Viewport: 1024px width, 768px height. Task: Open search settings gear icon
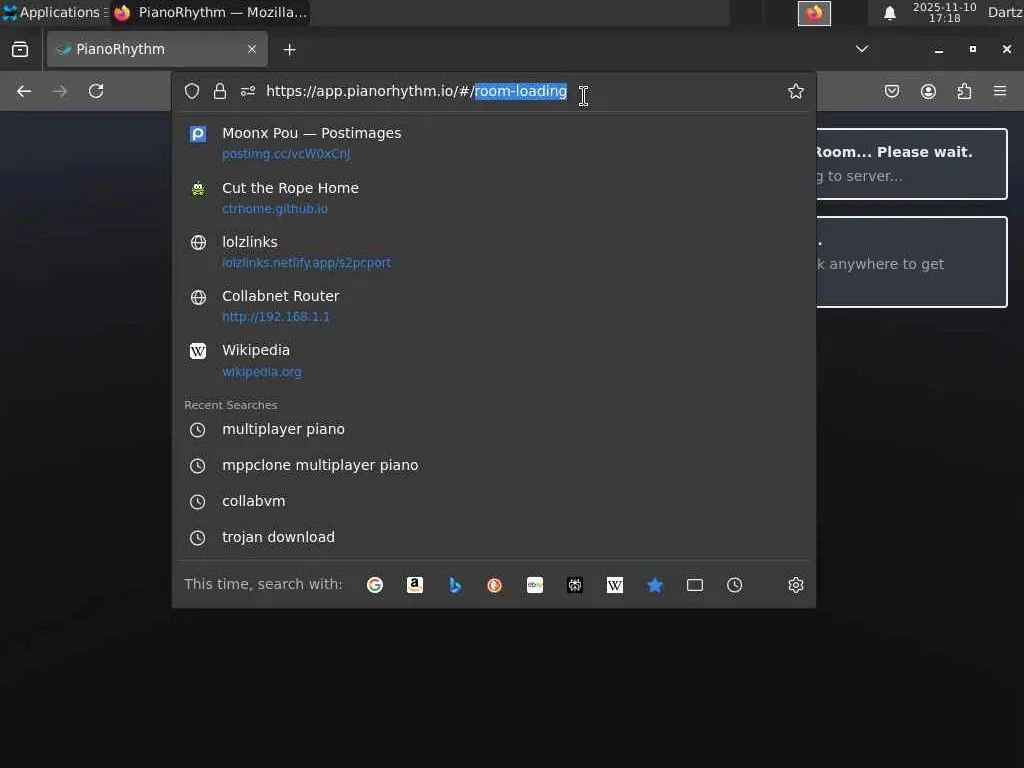(x=795, y=585)
